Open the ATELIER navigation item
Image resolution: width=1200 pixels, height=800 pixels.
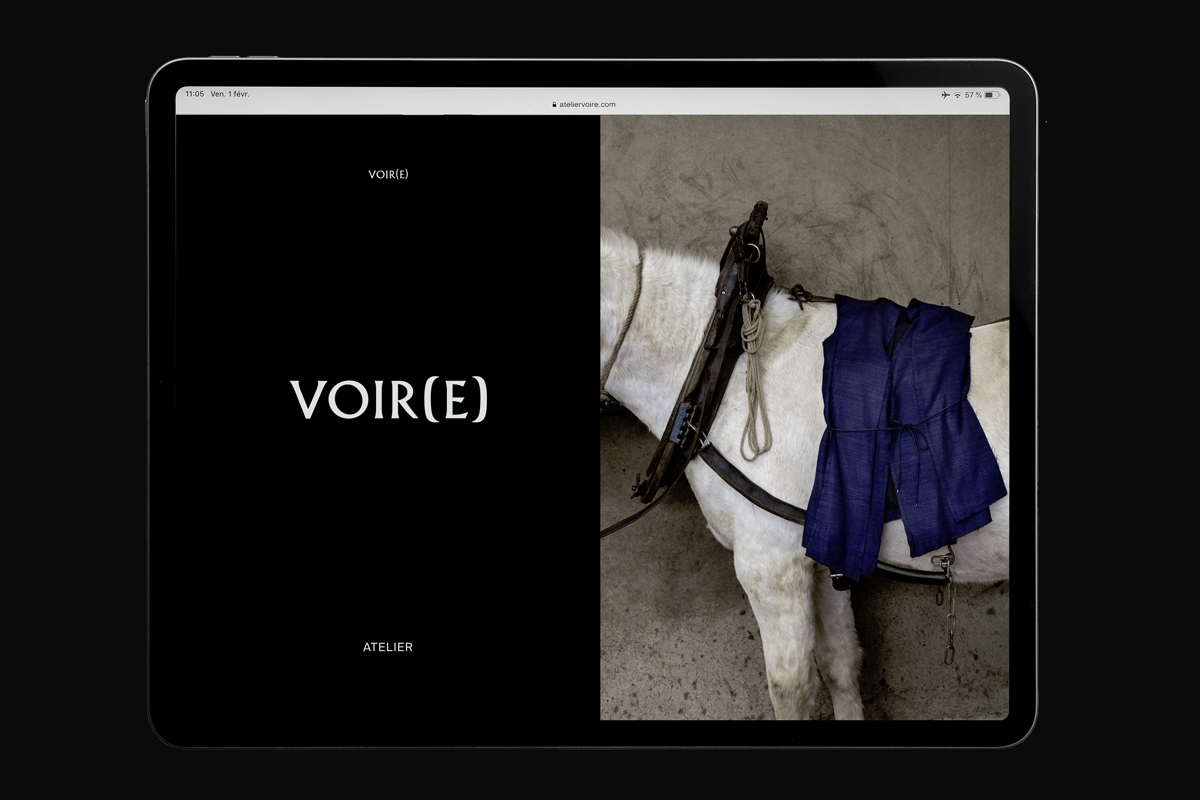point(390,647)
